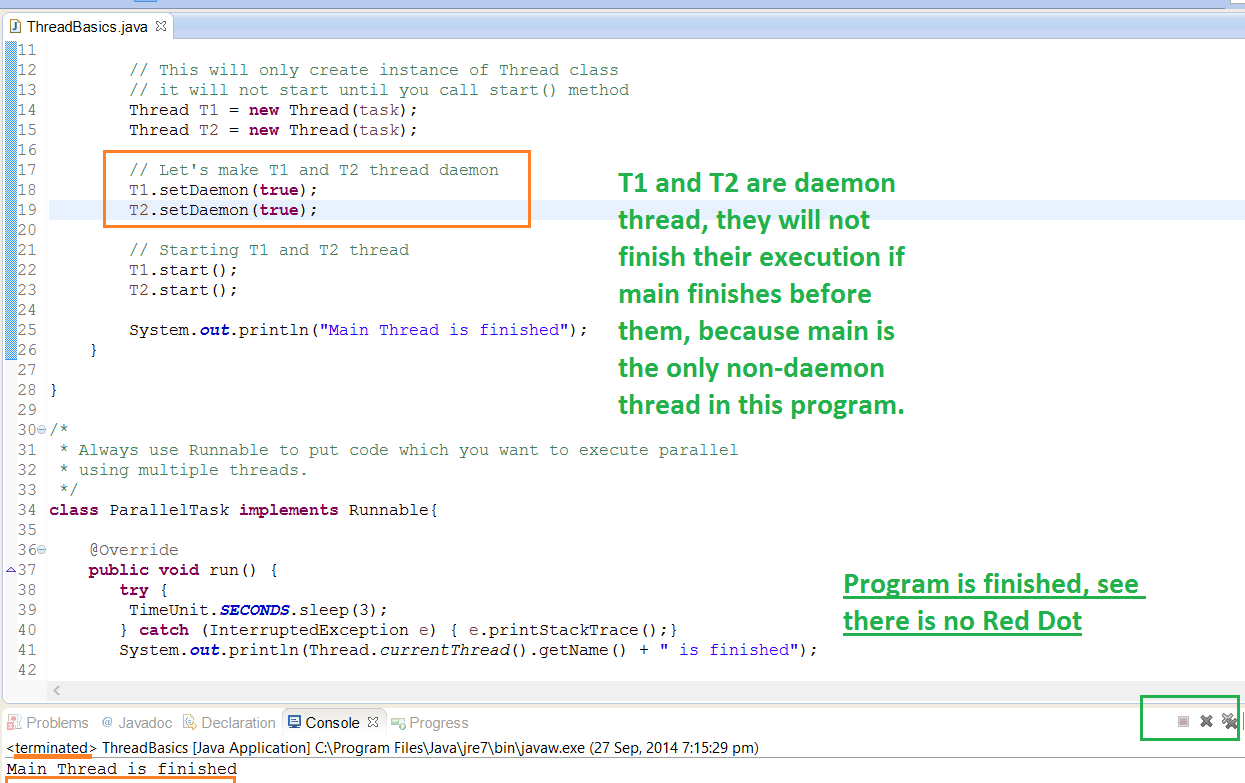Close the ThreadBasics.java editor tab
1245x783 pixels.
(x=160, y=27)
